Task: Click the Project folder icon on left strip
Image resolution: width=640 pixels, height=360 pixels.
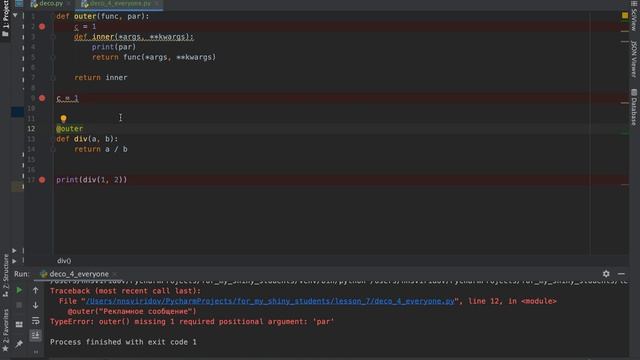Action: tap(5, 34)
